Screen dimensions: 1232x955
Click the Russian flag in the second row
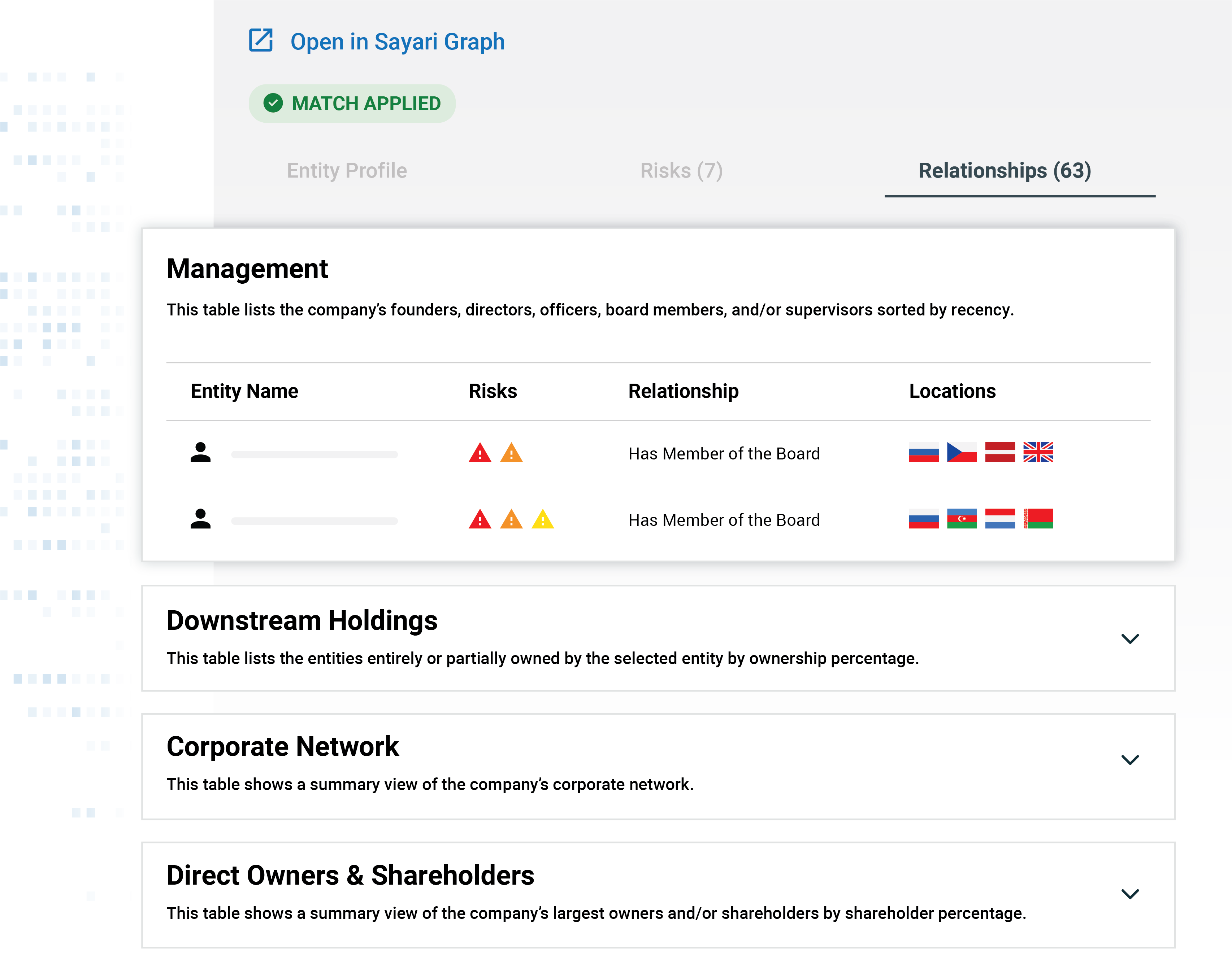coord(924,519)
